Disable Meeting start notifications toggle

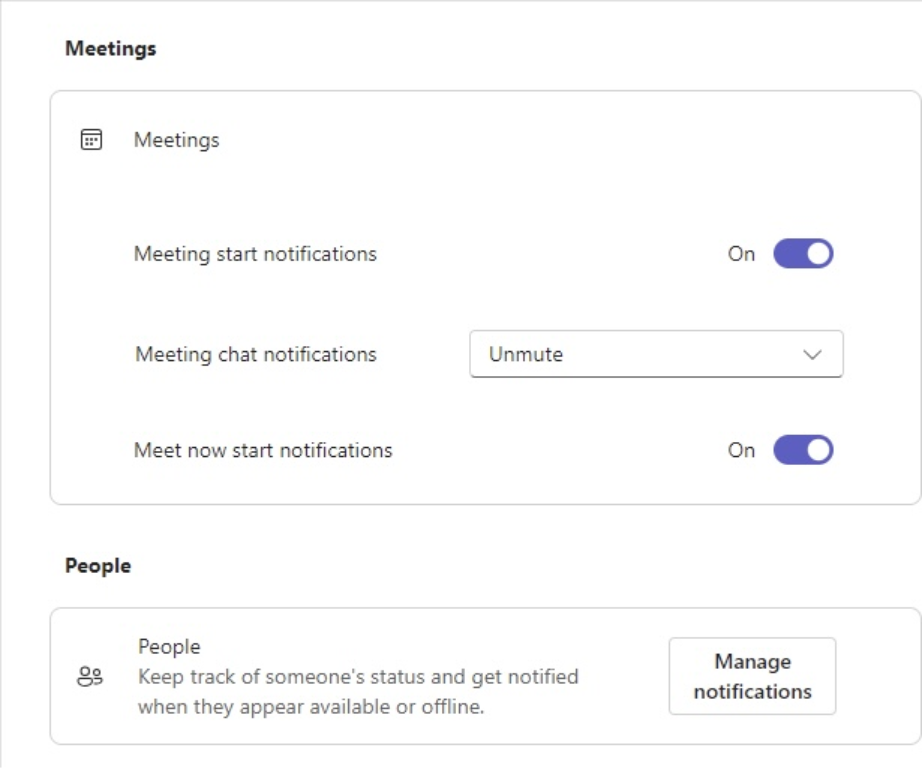(x=803, y=254)
